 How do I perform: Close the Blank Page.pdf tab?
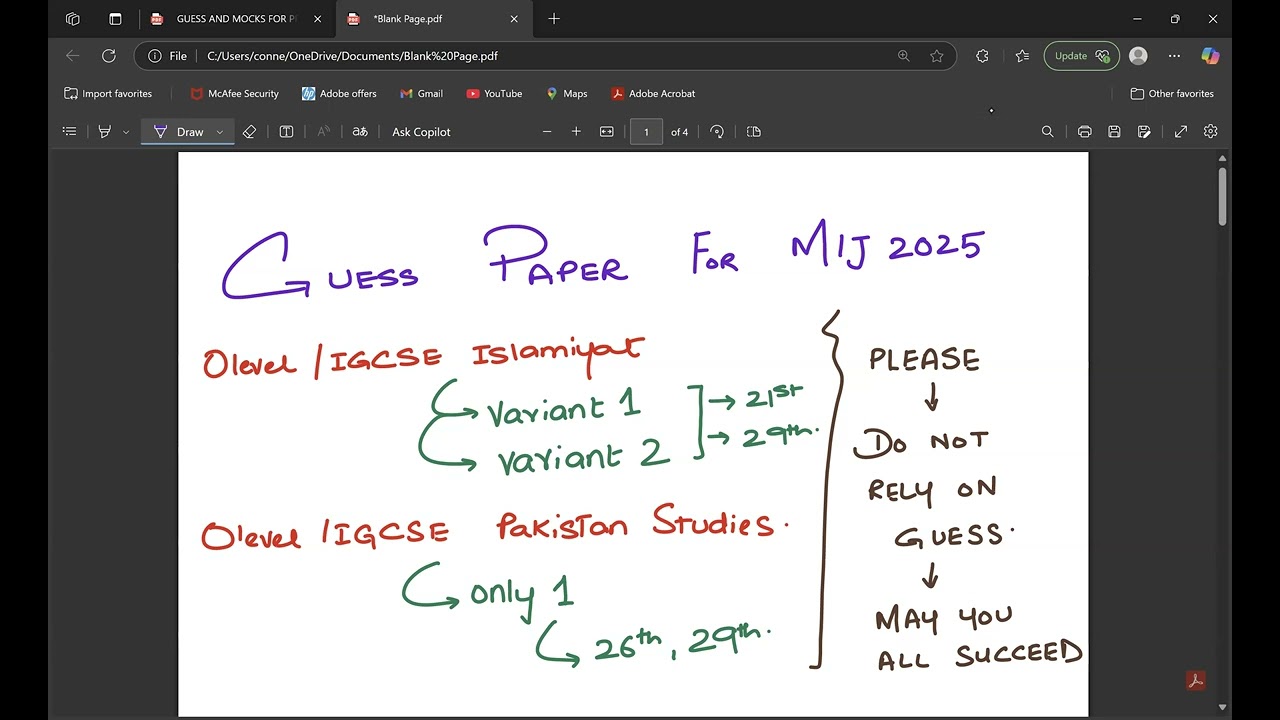514,19
